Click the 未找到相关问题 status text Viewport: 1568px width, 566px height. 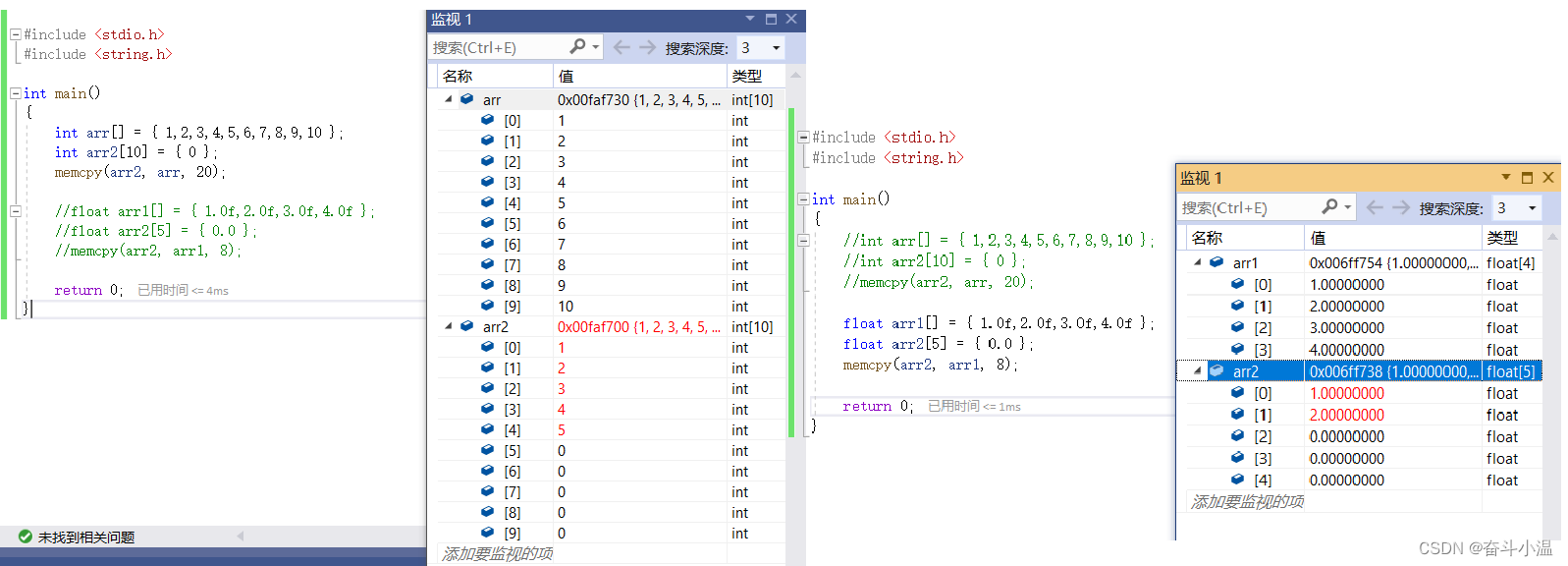tap(86, 537)
